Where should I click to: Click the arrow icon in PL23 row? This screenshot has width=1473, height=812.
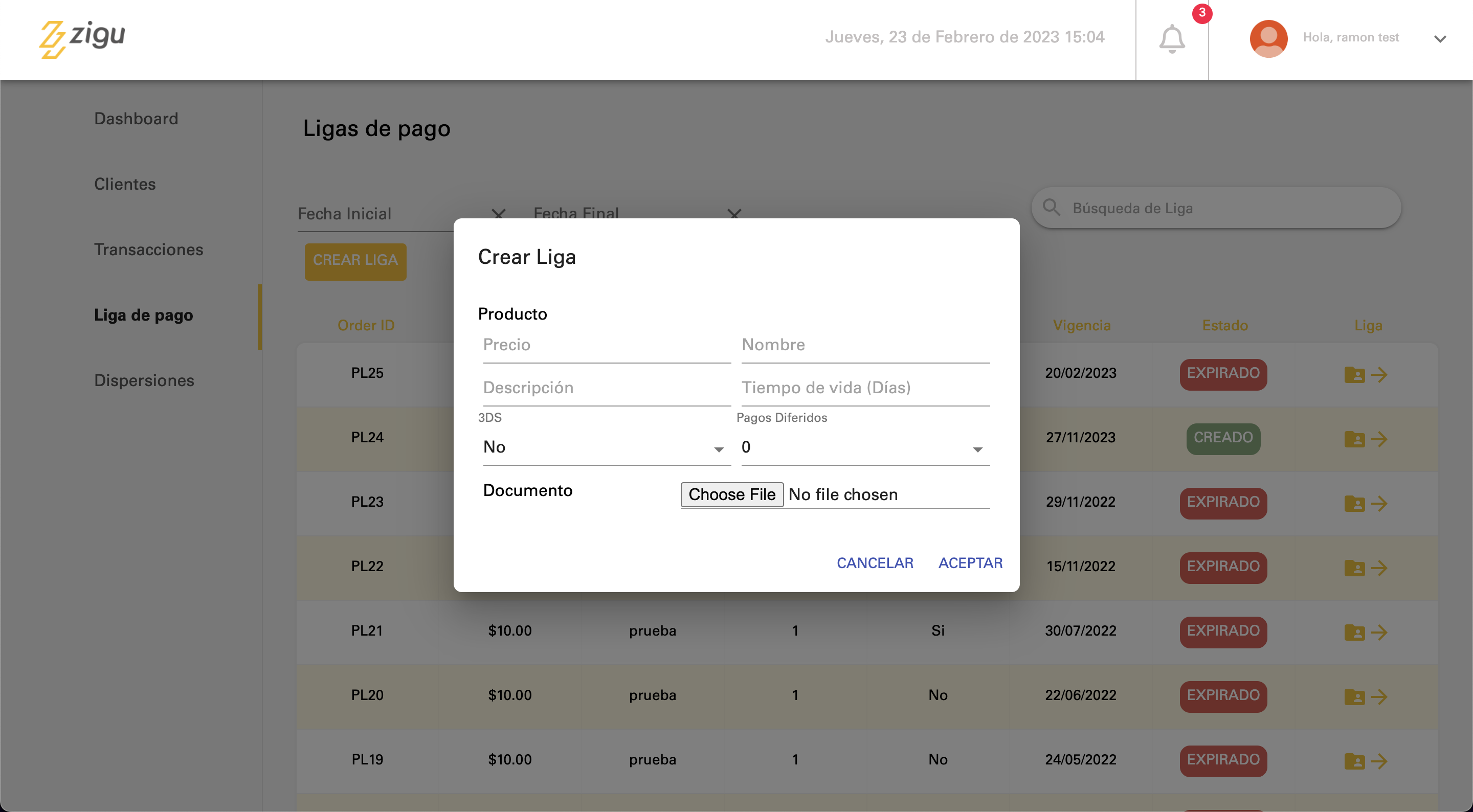[x=1379, y=503]
